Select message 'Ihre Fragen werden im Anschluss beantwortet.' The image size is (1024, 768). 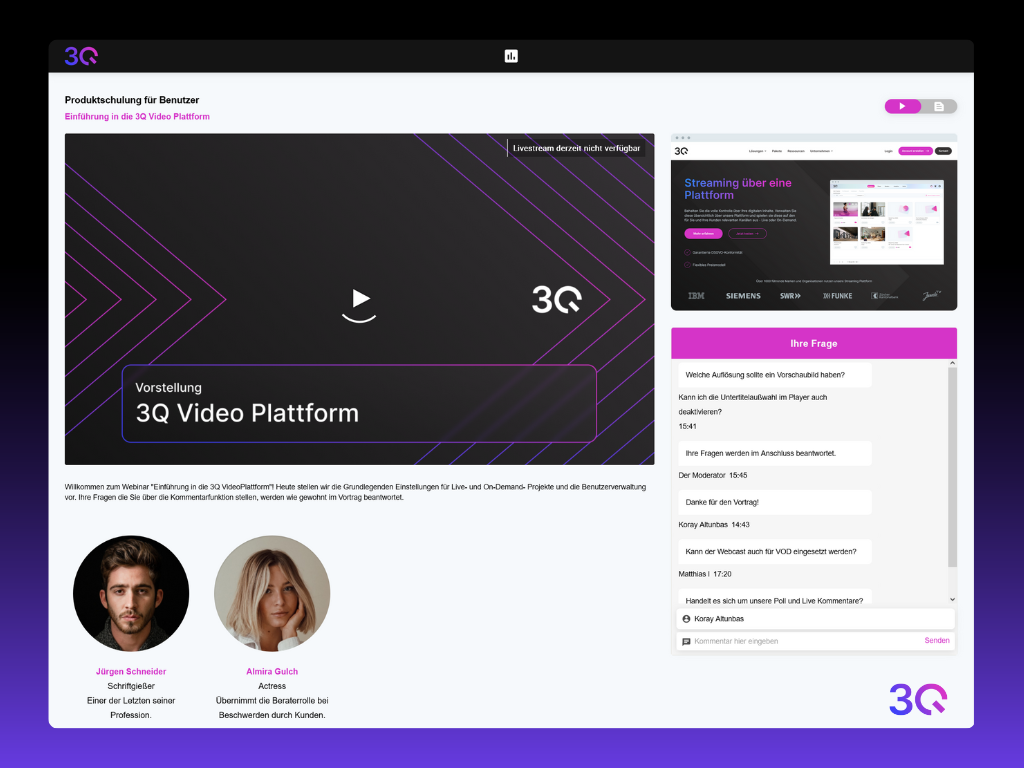click(x=775, y=453)
